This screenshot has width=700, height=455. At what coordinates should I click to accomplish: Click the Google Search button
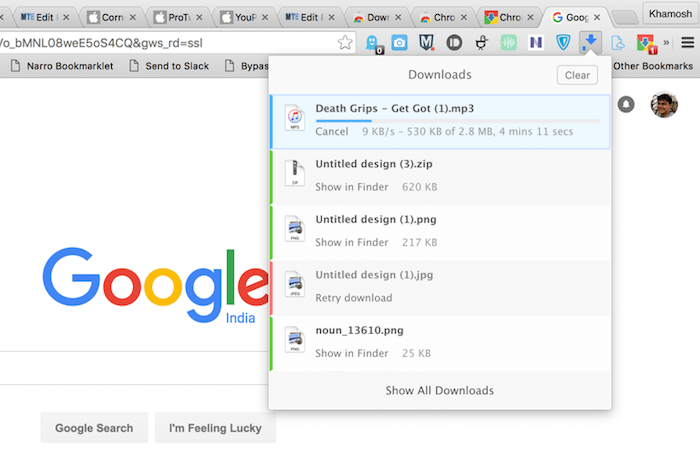(94, 428)
